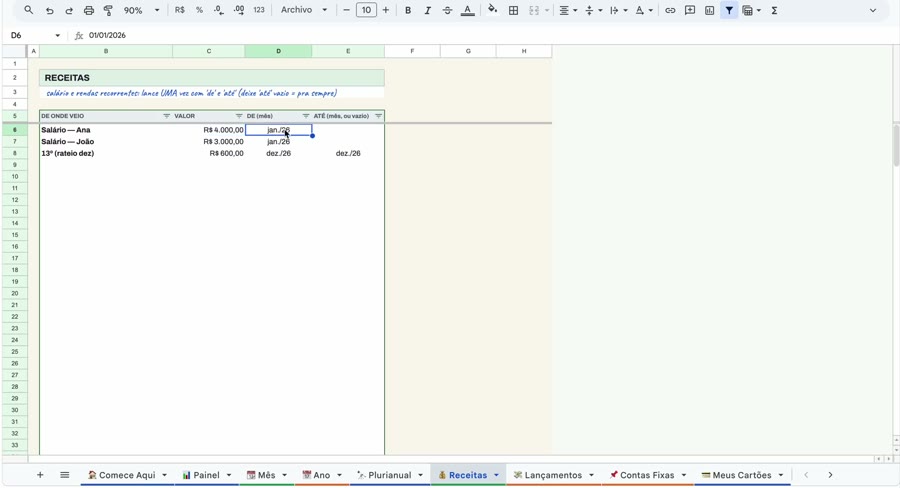Select the R$ 600,00 value cell
900x488 pixels.
tap(208, 153)
